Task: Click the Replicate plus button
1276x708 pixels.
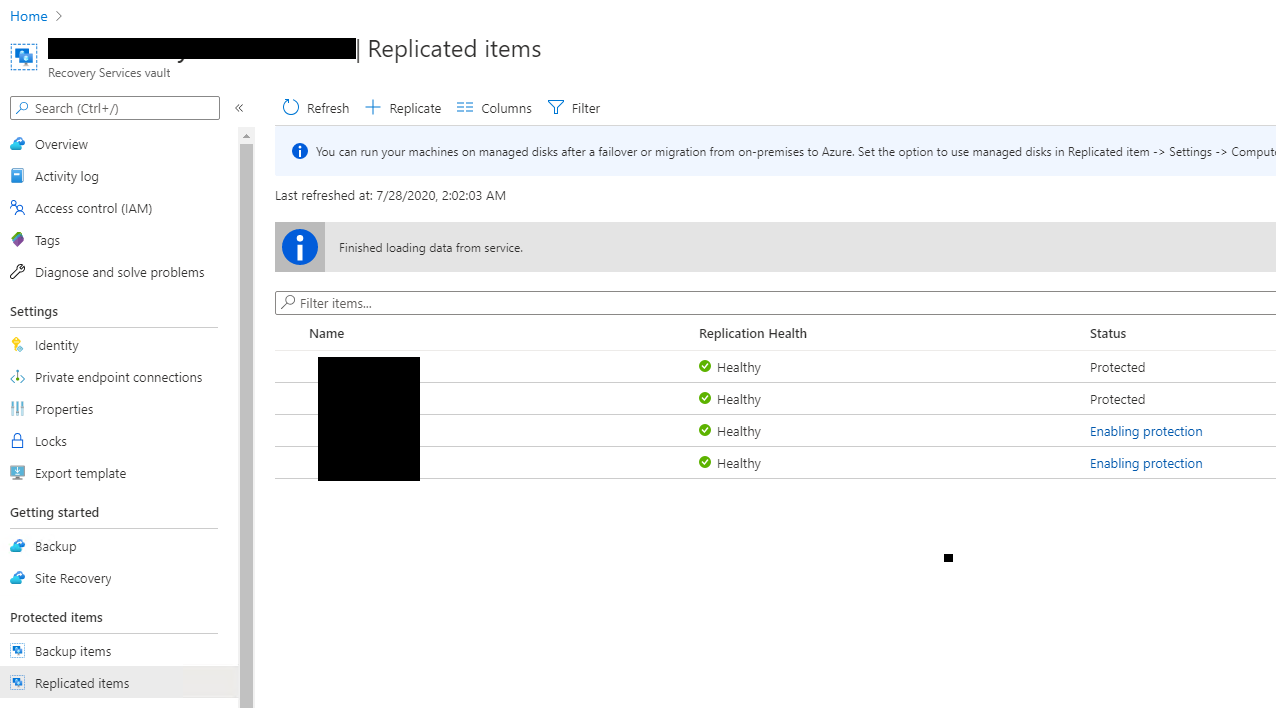Action: pyautogui.click(x=403, y=108)
